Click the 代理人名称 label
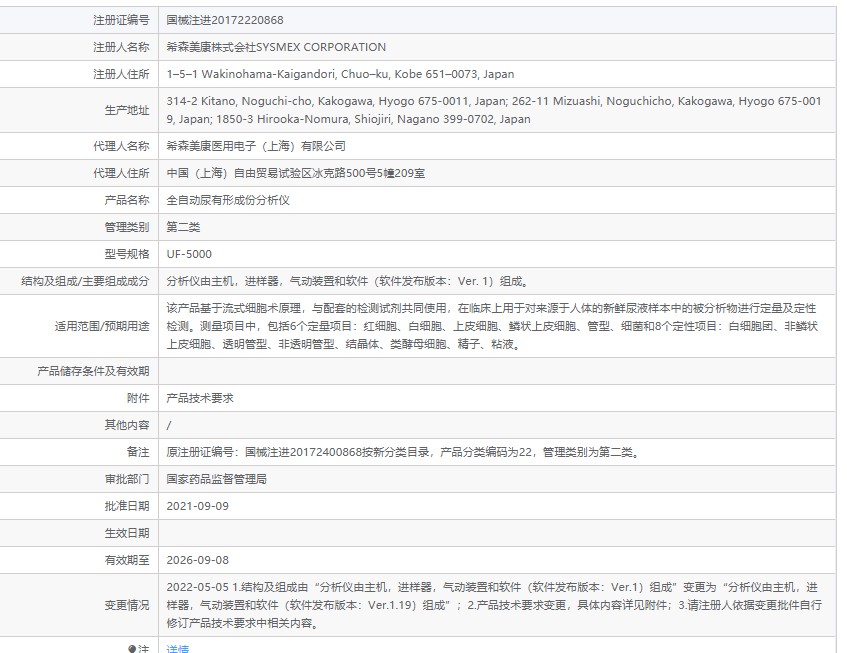This screenshot has height=653, width=847. click(x=121, y=146)
